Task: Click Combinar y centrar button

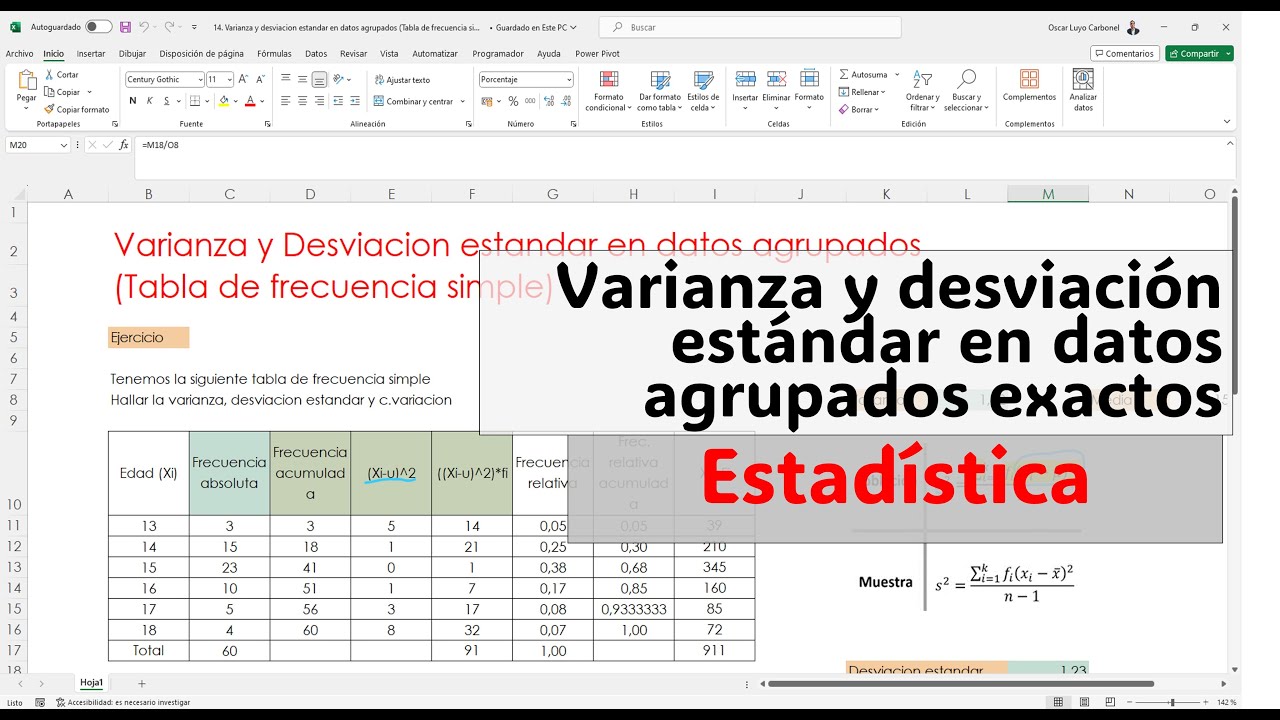Action: (414, 101)
